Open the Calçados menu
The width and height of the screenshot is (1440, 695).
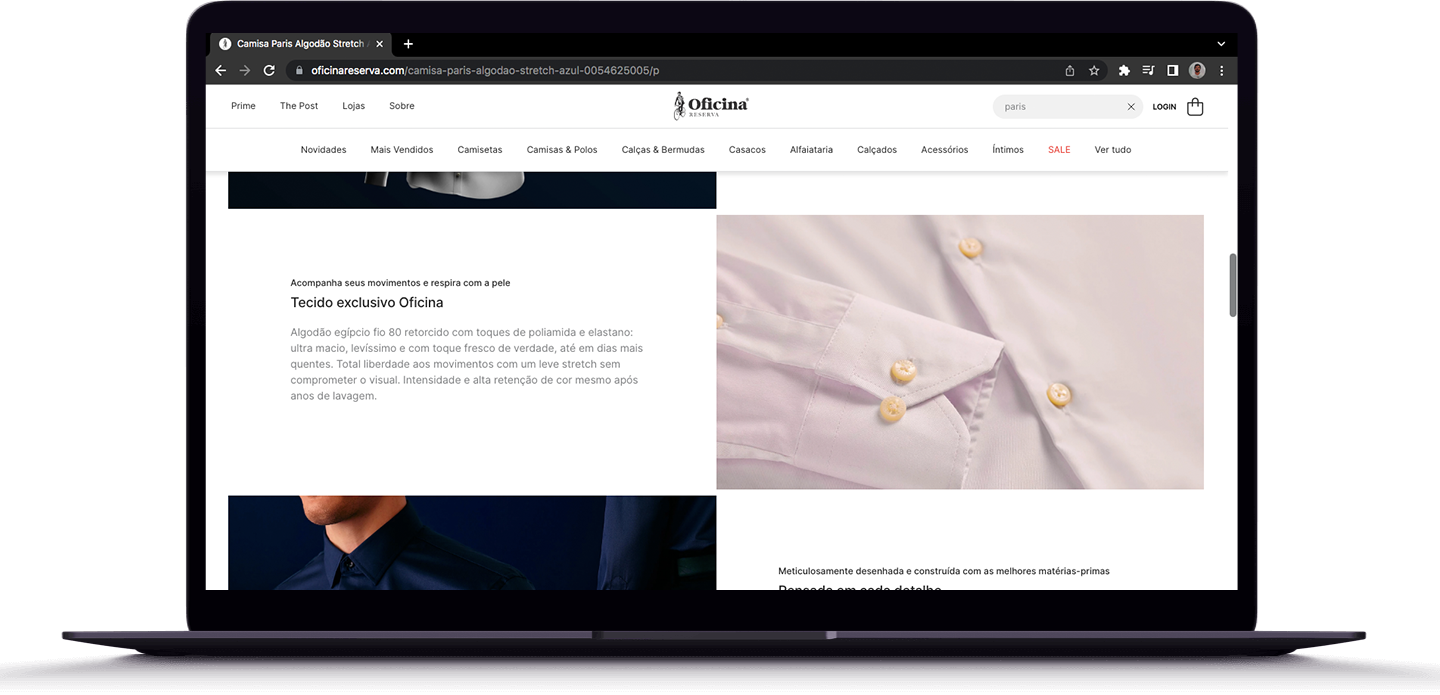(x=877, y=150)
